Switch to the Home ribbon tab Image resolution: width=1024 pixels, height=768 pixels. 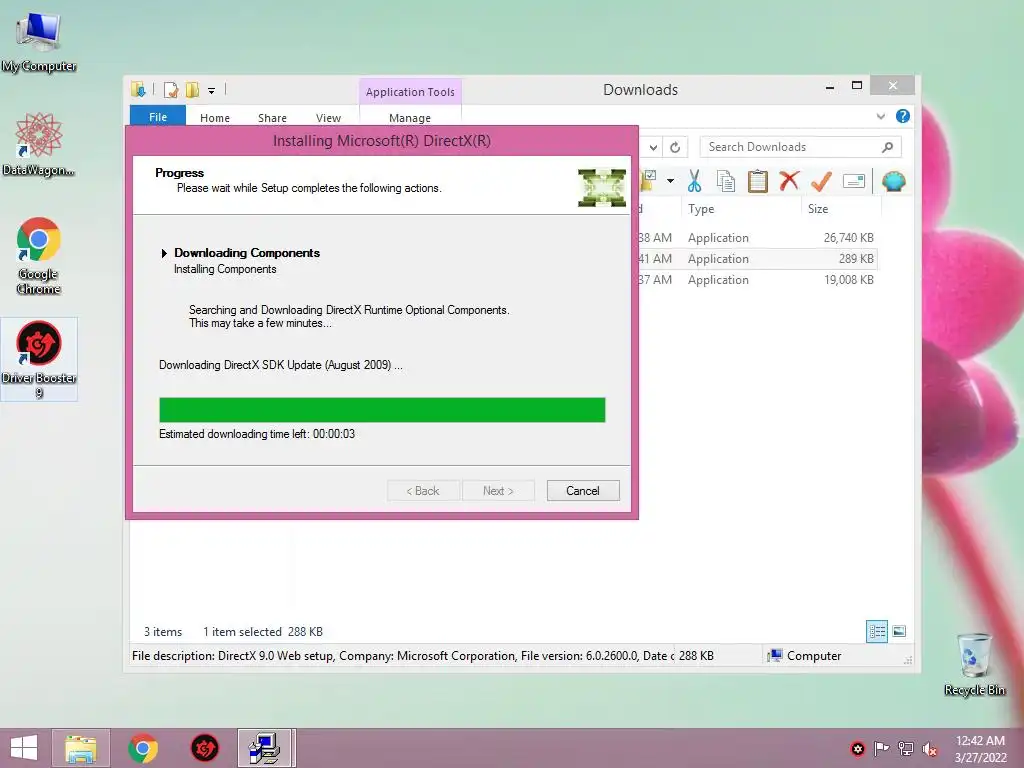pyautogui.click(x=215, y=118)
